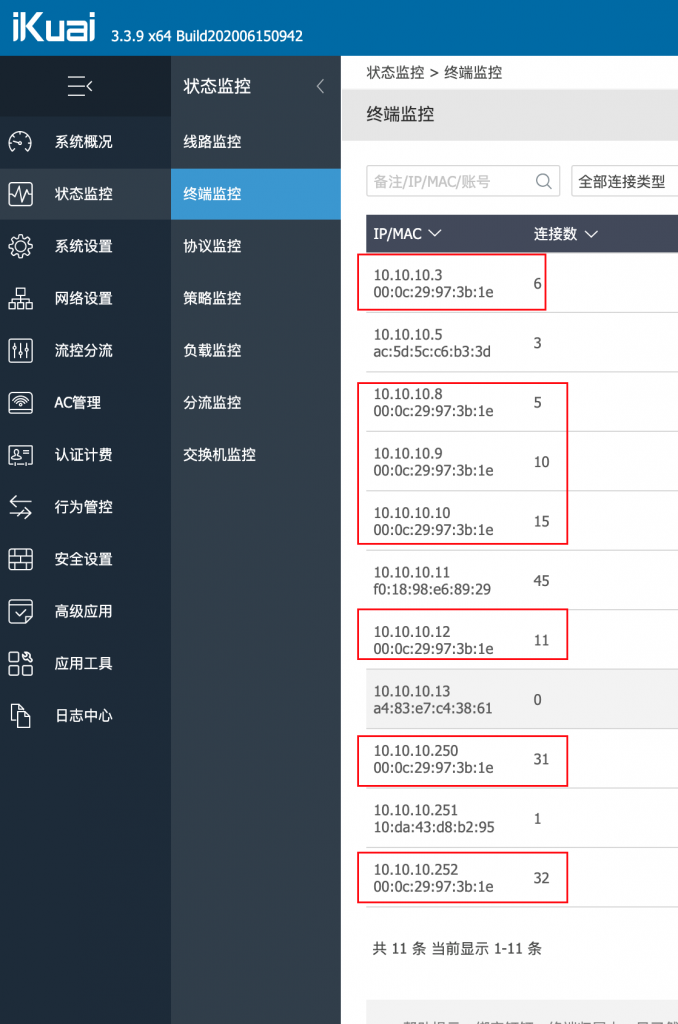
Task: Open 系统设置 menu item
Action: click(85, 246)
